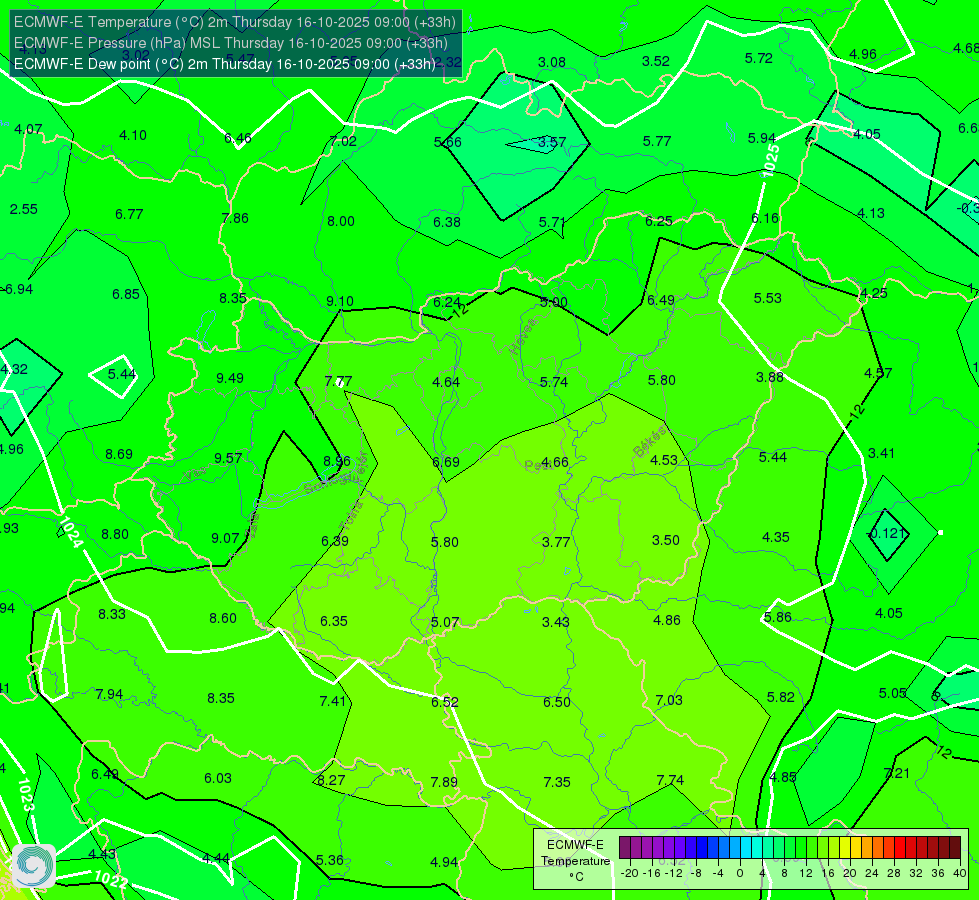Viewport: 979px width, 900px height.
Task: Click the value 2.55
Action: point(24,209)
